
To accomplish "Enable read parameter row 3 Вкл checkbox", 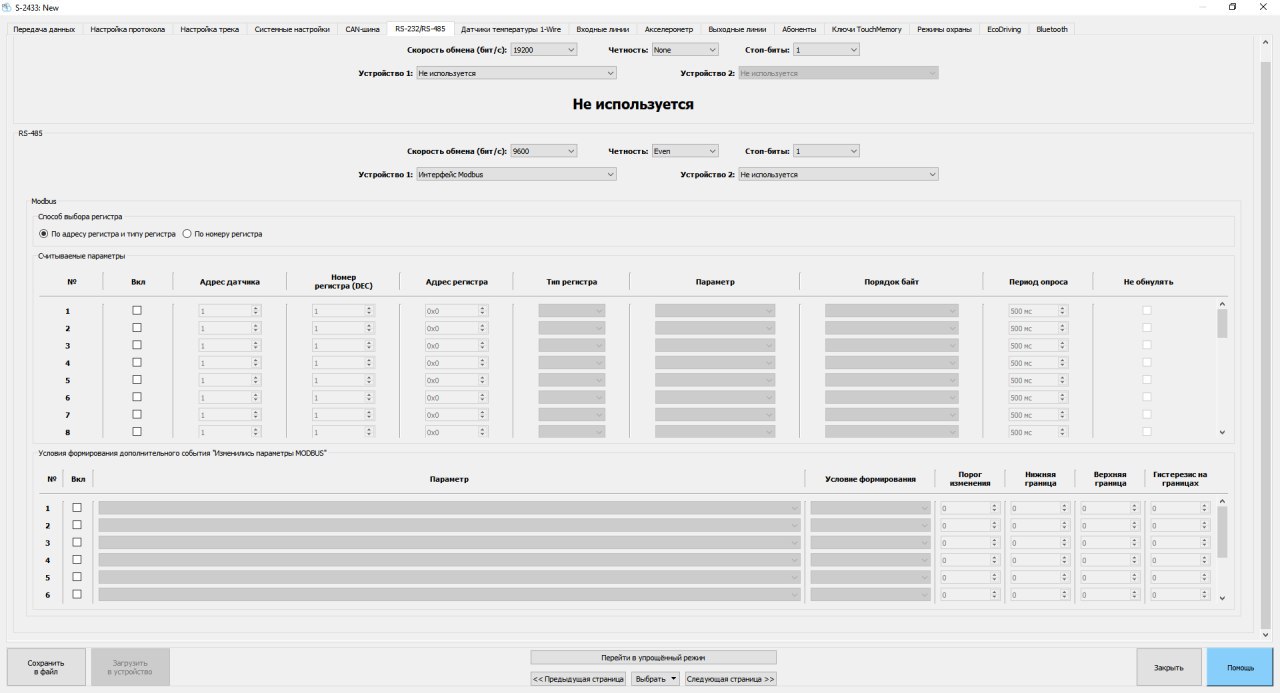I will click(137, 345).
